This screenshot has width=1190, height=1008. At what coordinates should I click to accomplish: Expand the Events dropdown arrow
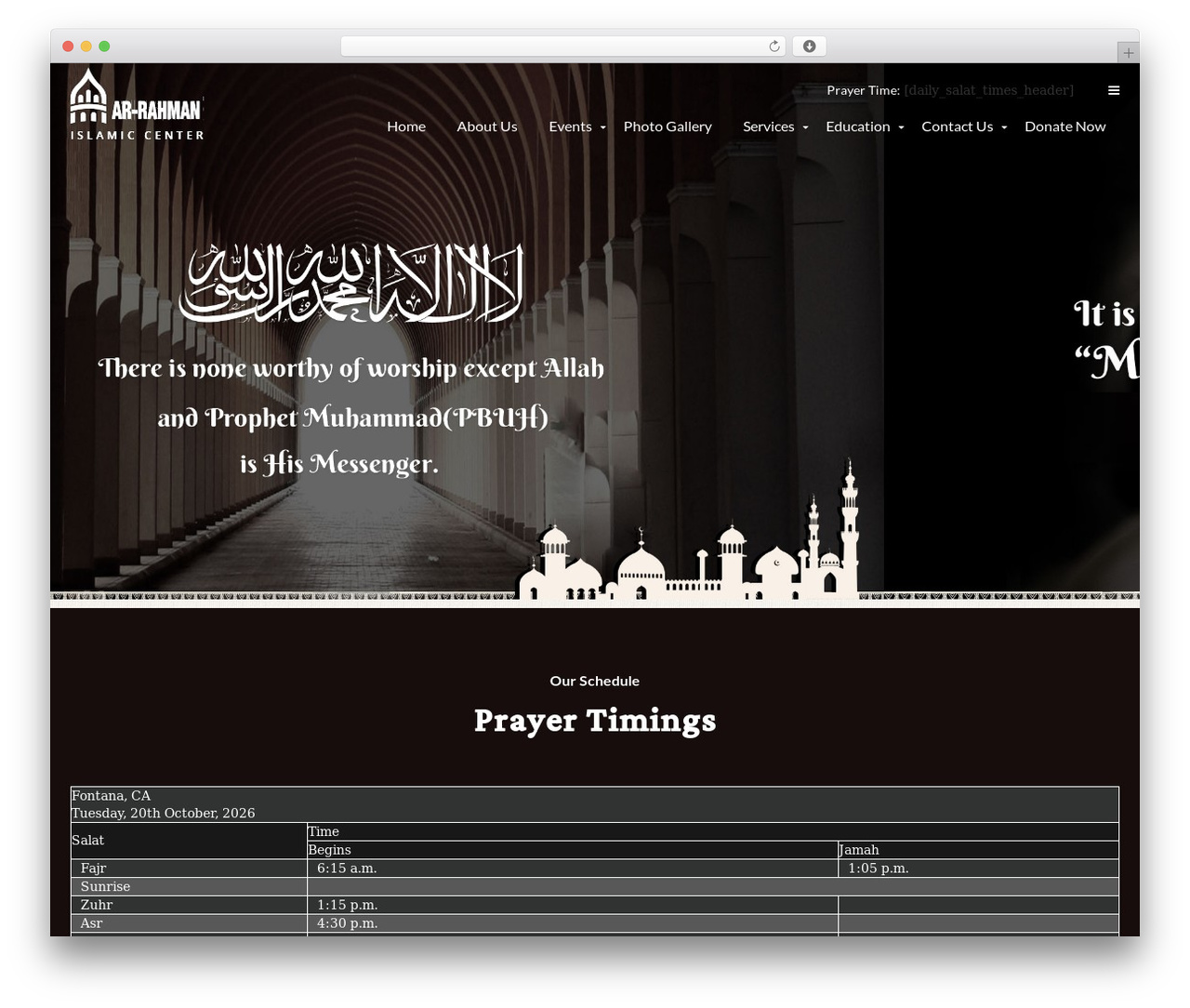pyautogui.click(x=603, y=127)
